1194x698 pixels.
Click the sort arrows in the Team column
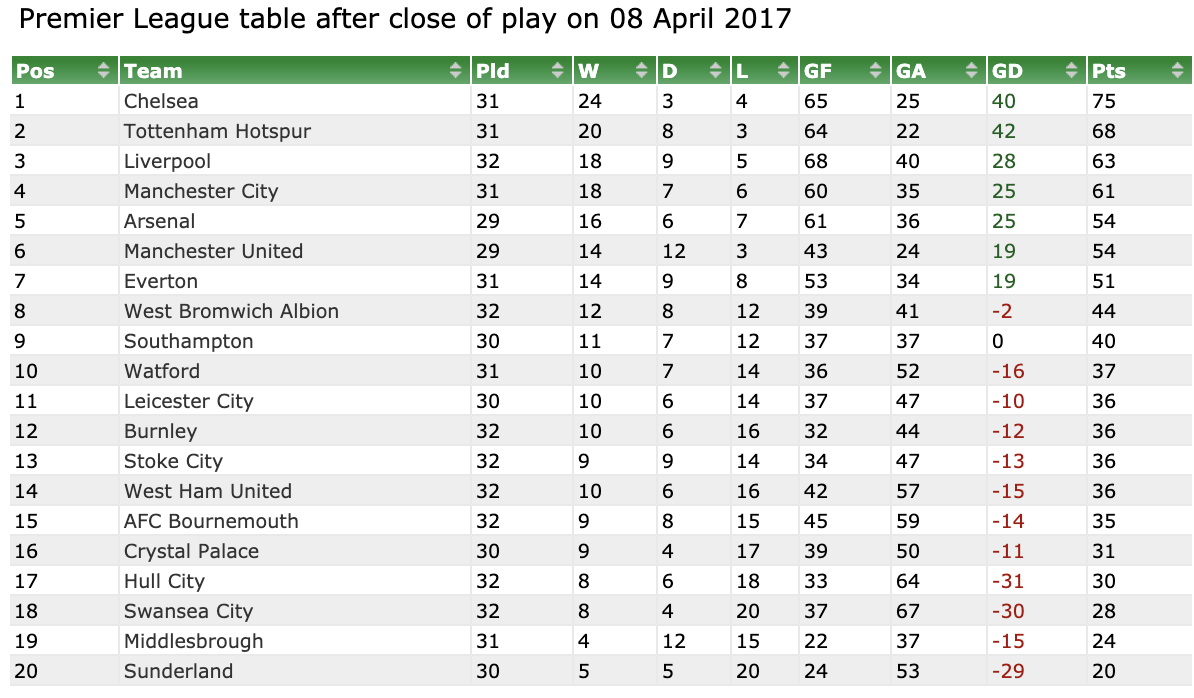(x=457, y=71)
